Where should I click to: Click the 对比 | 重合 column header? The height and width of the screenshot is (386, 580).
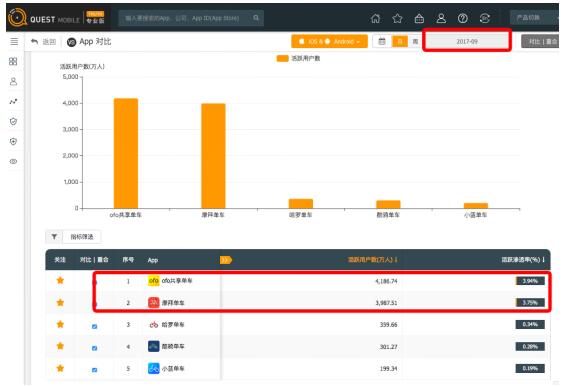pyautogui.click(x=94, y=260)
